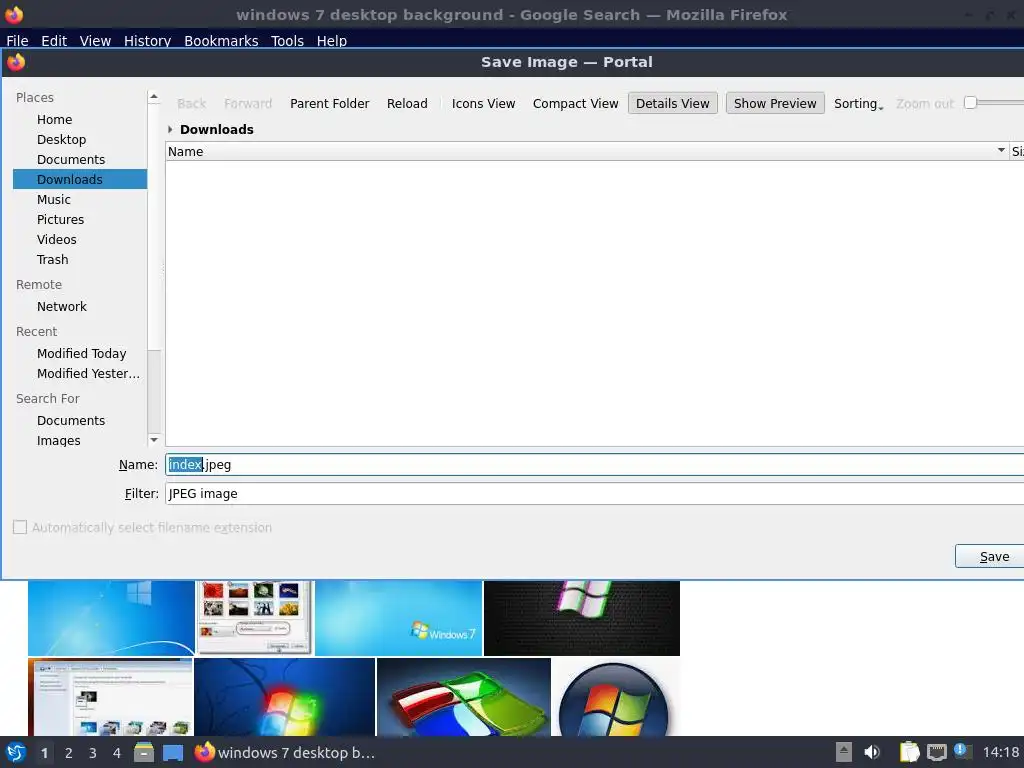Screen dimensions: 1024x768
Task: Select Images under Search For
Action: pos(80,441)
